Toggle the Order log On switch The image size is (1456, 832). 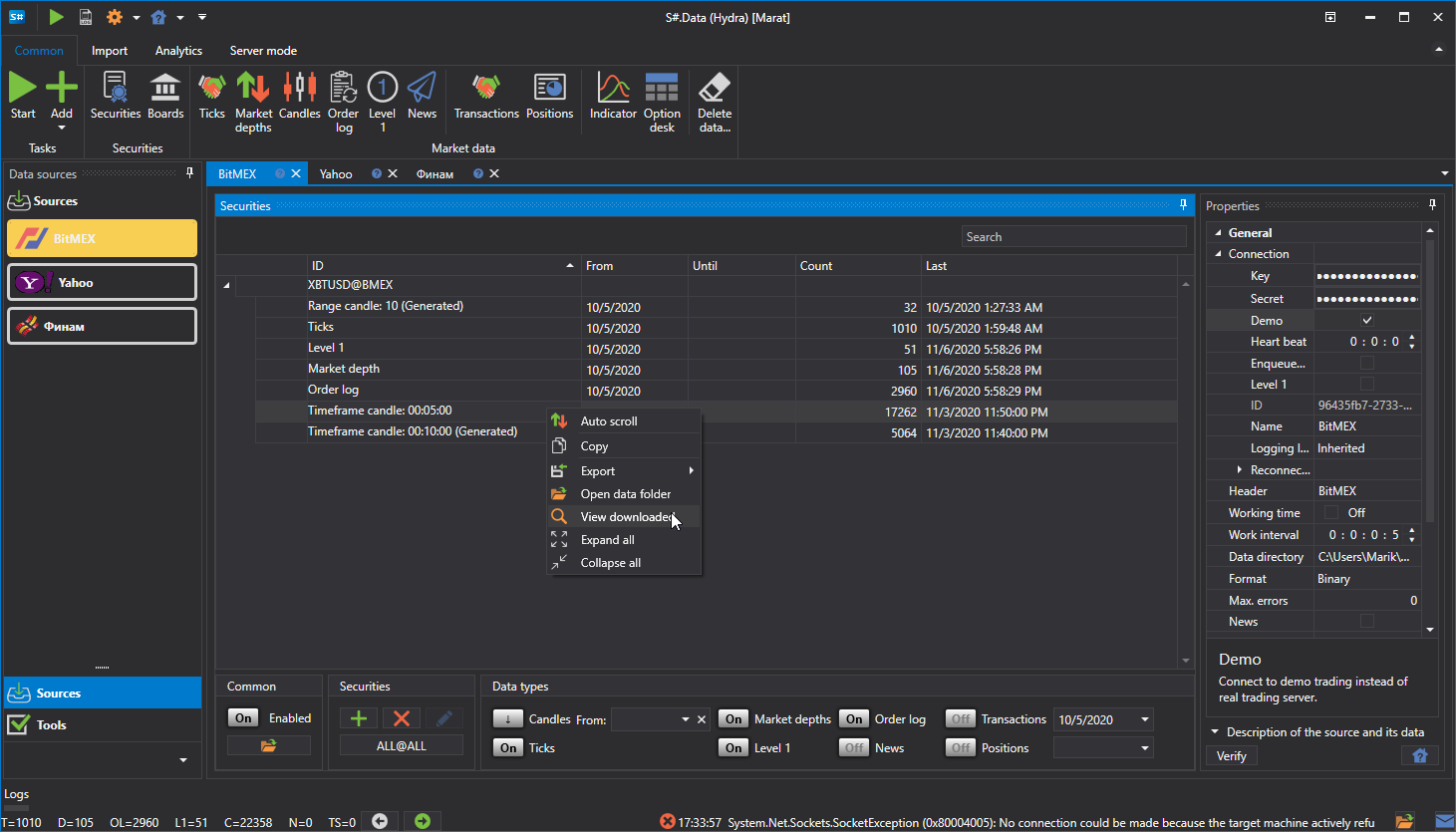click(x=854, y=719)
